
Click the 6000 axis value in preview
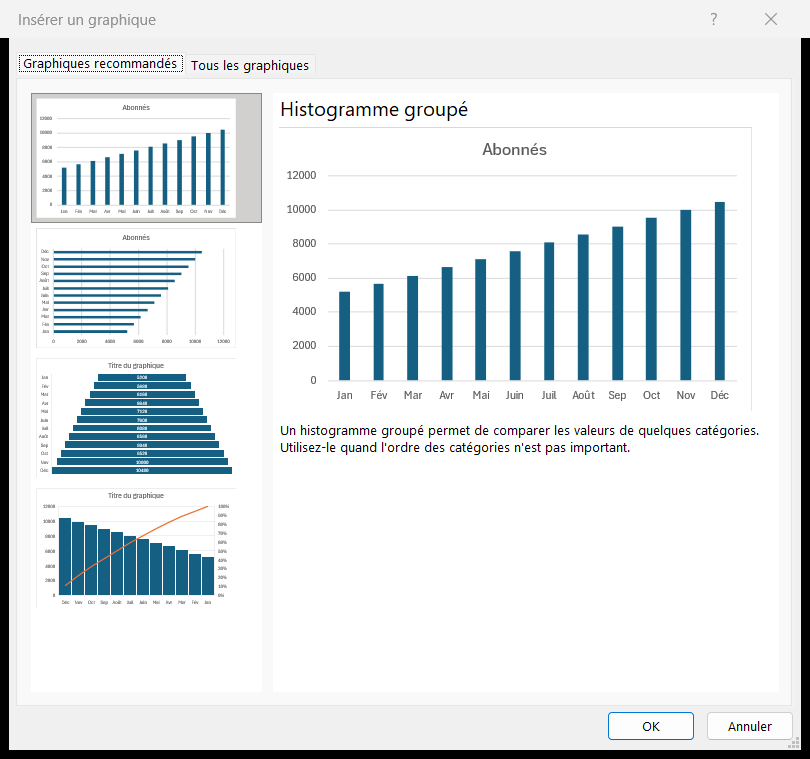point(304,277)
